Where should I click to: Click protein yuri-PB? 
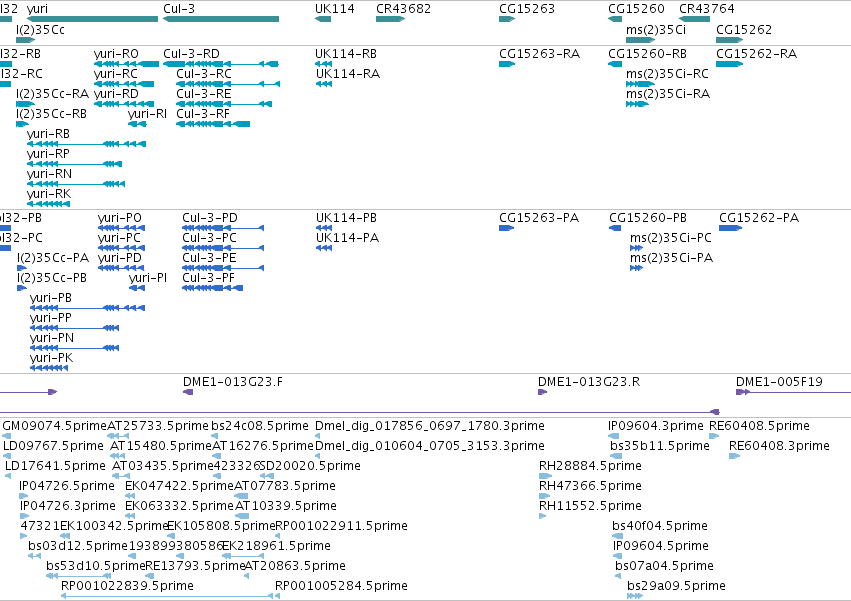87,308
